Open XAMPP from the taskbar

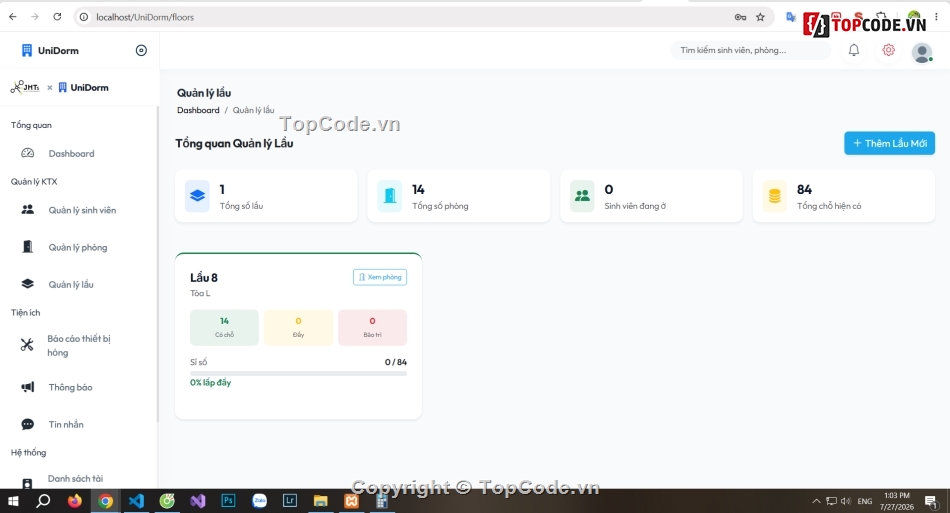(x=351, y=501)
